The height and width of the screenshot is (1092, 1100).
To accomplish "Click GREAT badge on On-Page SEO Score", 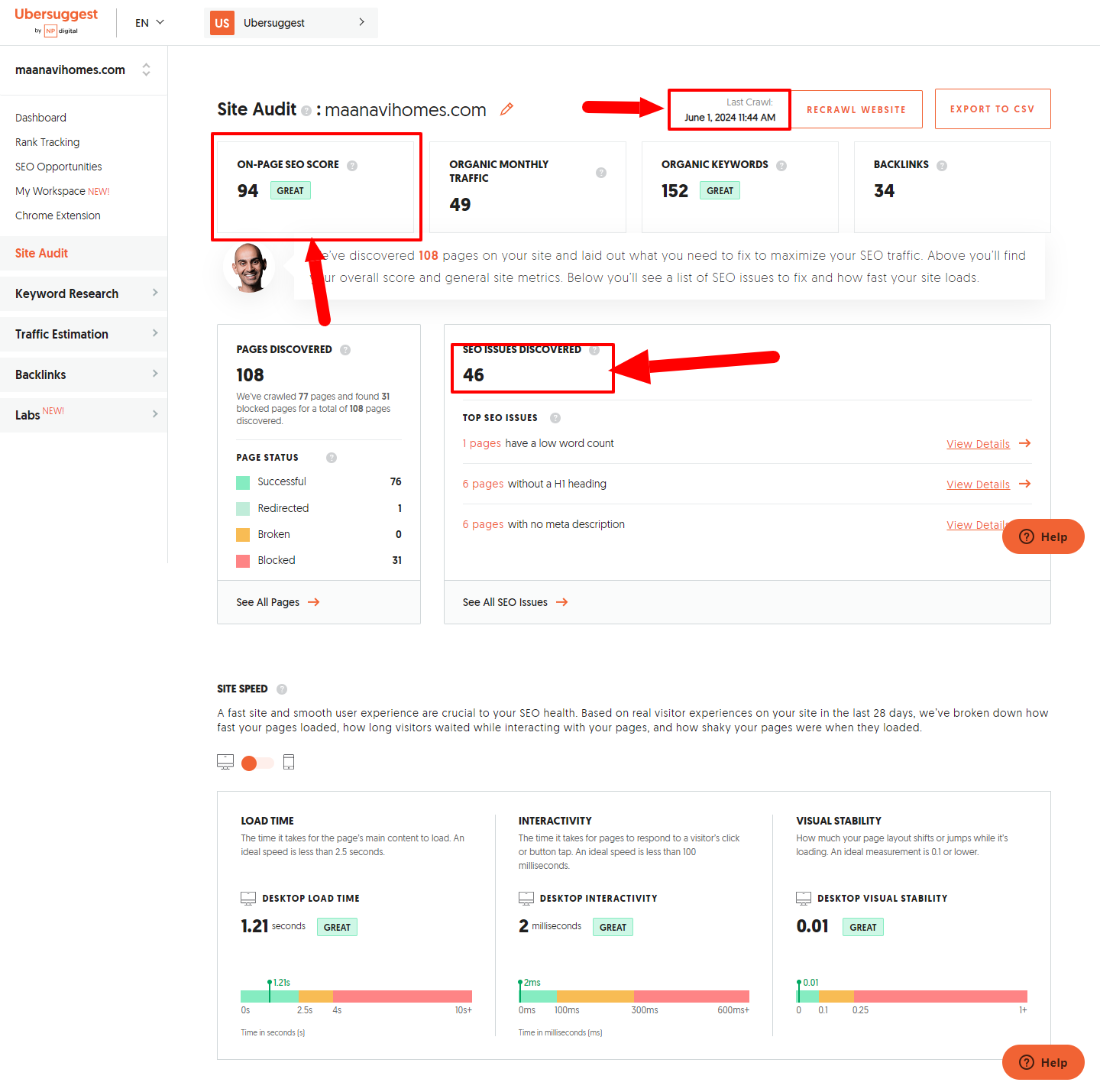I will [290, 190].
